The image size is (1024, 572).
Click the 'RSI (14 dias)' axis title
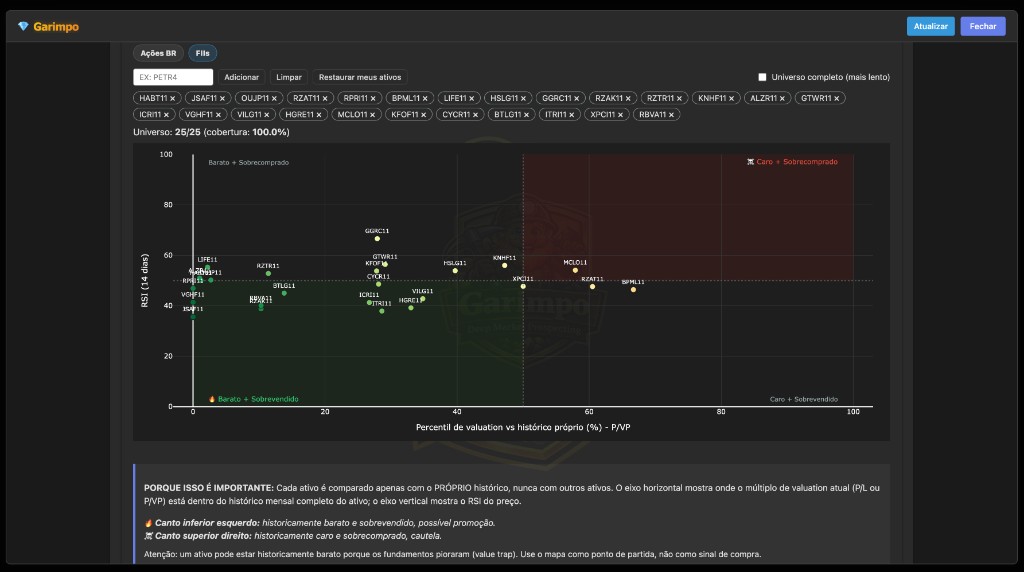[x=144, y=281]
